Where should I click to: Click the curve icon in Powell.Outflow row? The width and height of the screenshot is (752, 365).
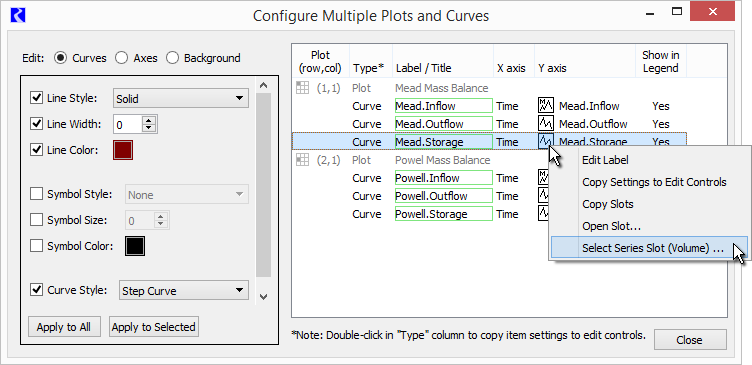[543, 196]
